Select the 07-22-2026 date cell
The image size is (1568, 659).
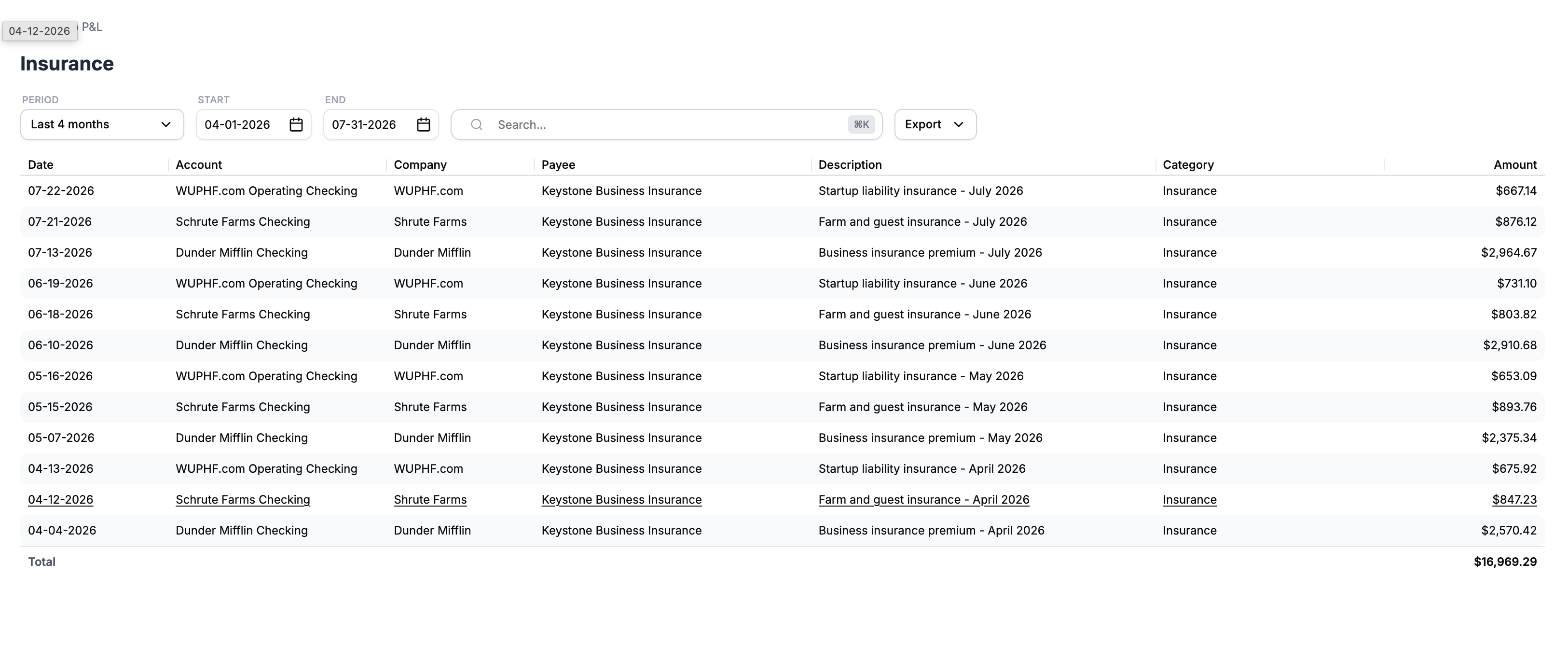pyautogui.click(x=61, y=191)
